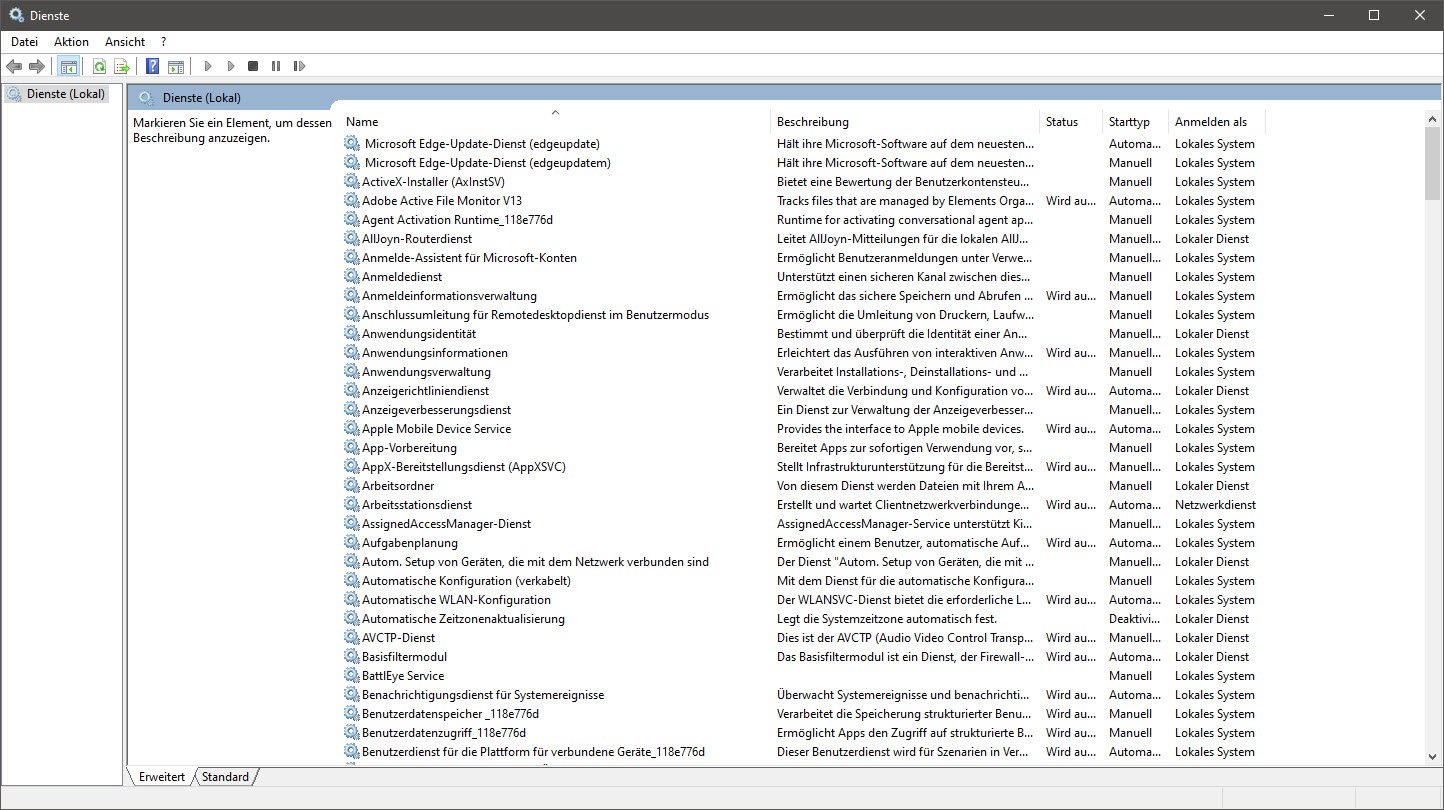Toggle the action pane show/hide icon

coord(176,66)
